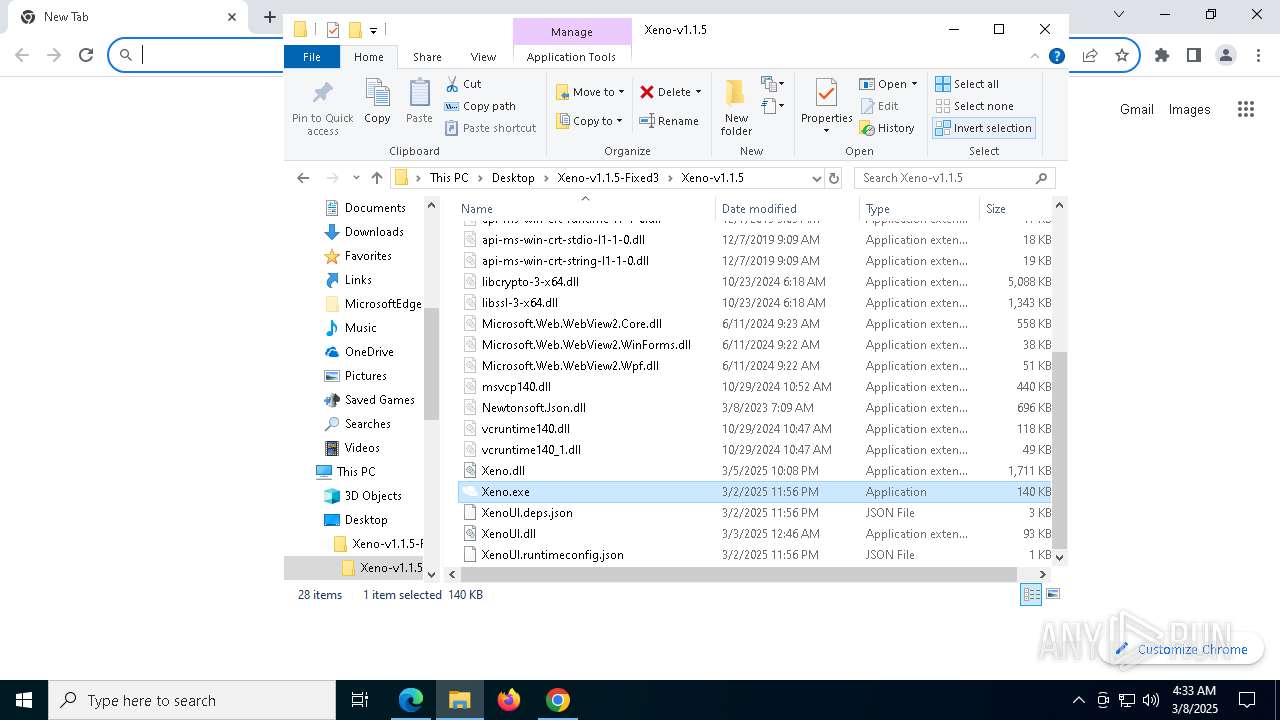Click Paste shortcut in the ribbon

tap(490, 128)
